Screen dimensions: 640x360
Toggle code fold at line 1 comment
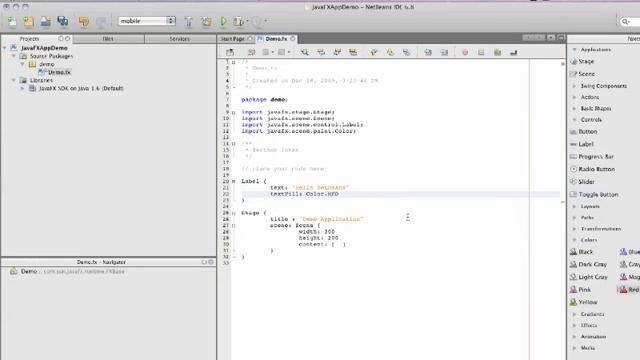click(234, 62)
